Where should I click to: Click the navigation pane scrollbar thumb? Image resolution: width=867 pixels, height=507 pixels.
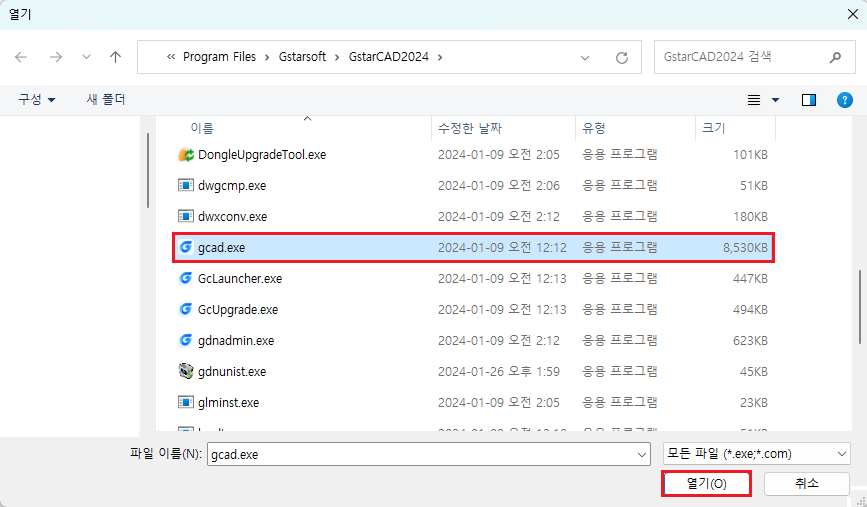148,170
